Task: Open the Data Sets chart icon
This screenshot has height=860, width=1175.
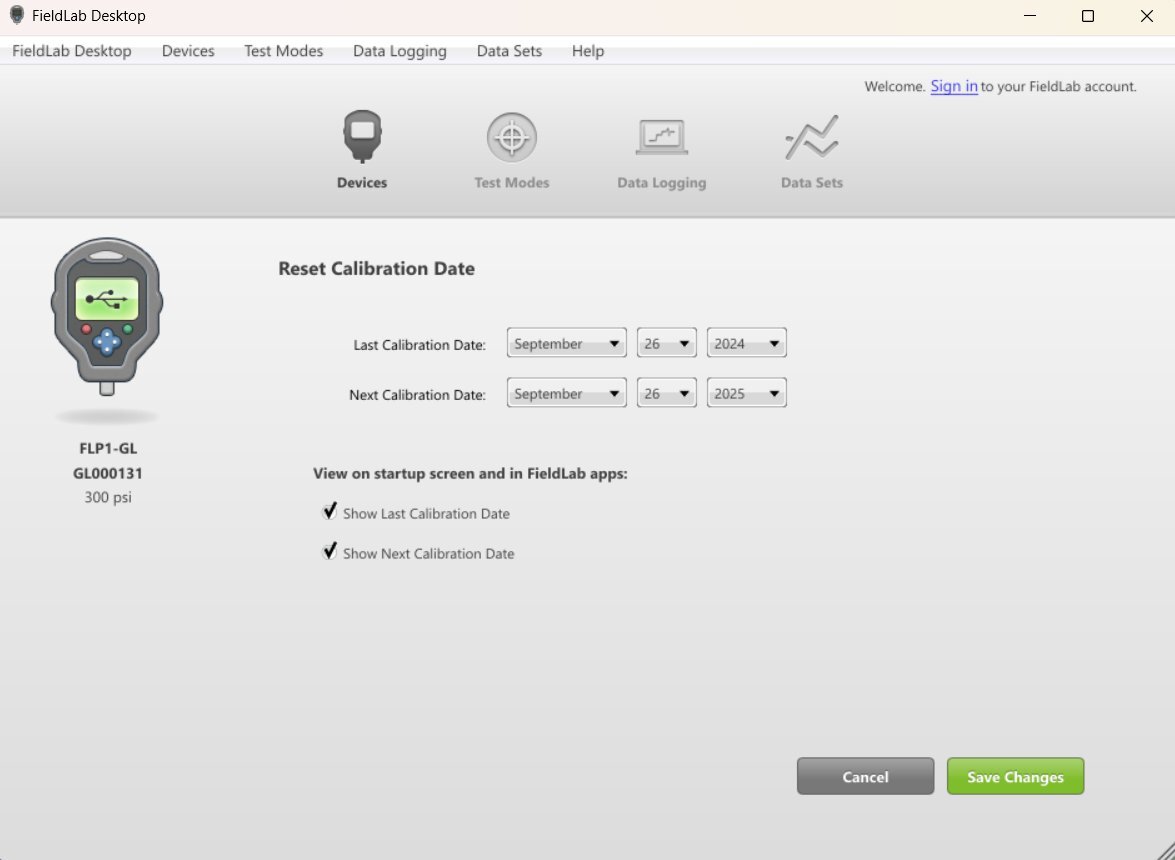Action: click(812, 137)
